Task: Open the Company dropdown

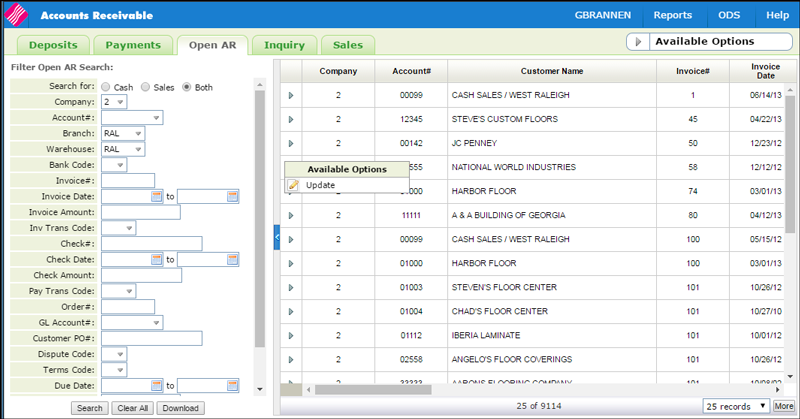Action: pyautogui.click(x=114, y=102)
